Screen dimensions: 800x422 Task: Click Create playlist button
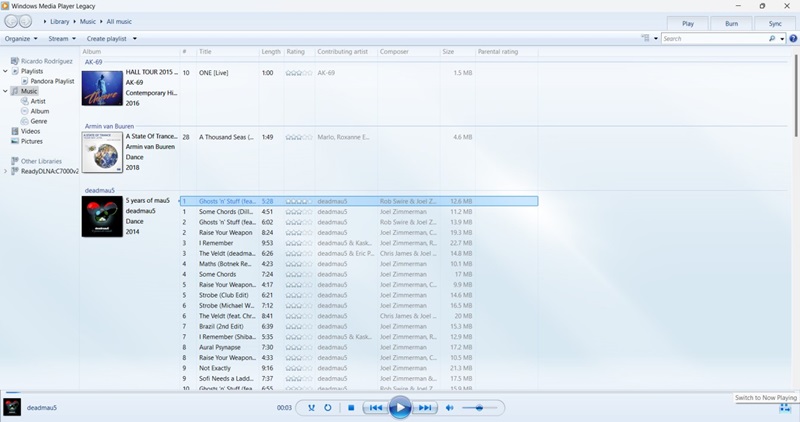click(106, 38)
